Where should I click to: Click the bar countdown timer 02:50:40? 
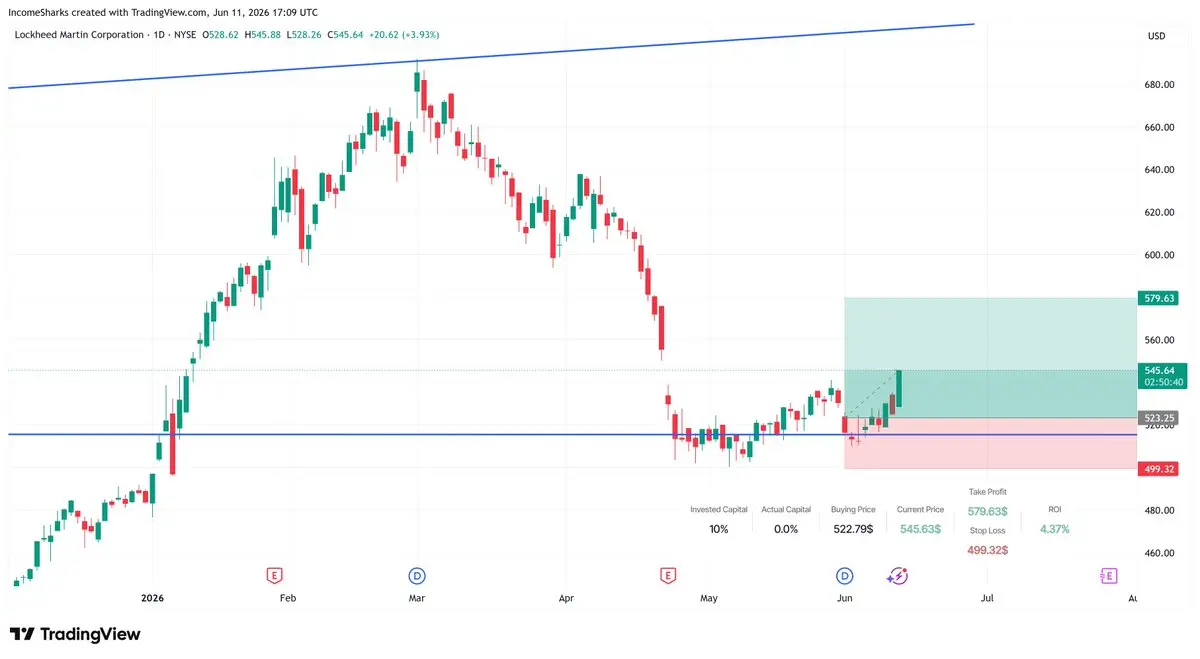(x=1162, y=382)
